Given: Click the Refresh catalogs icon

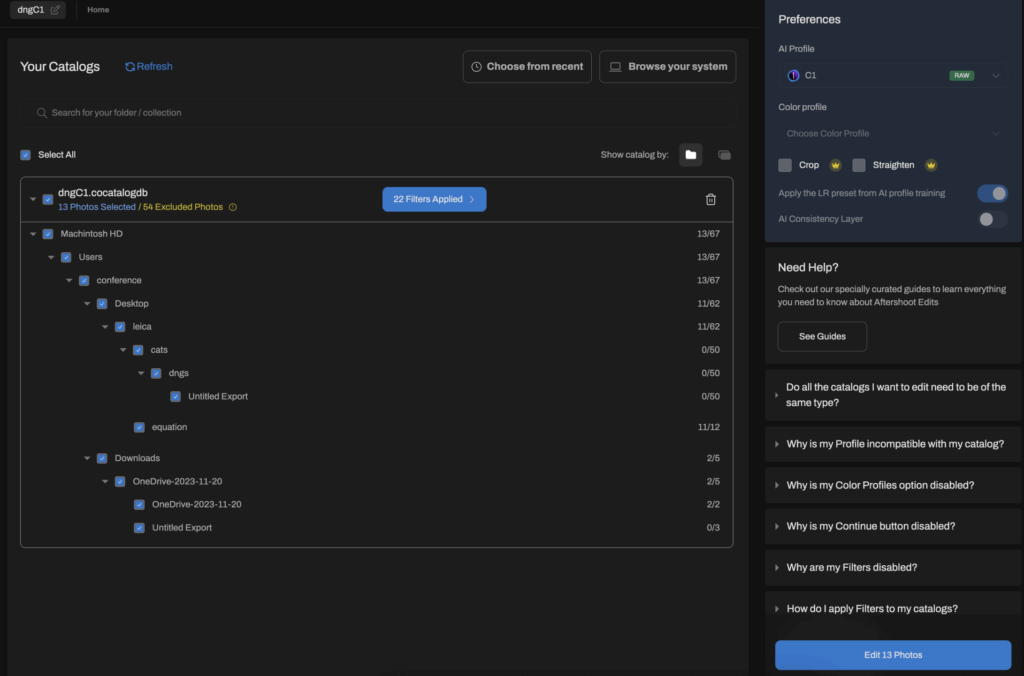Looking at the screenshot, I should pyautogui.click(x=130, y=67).
